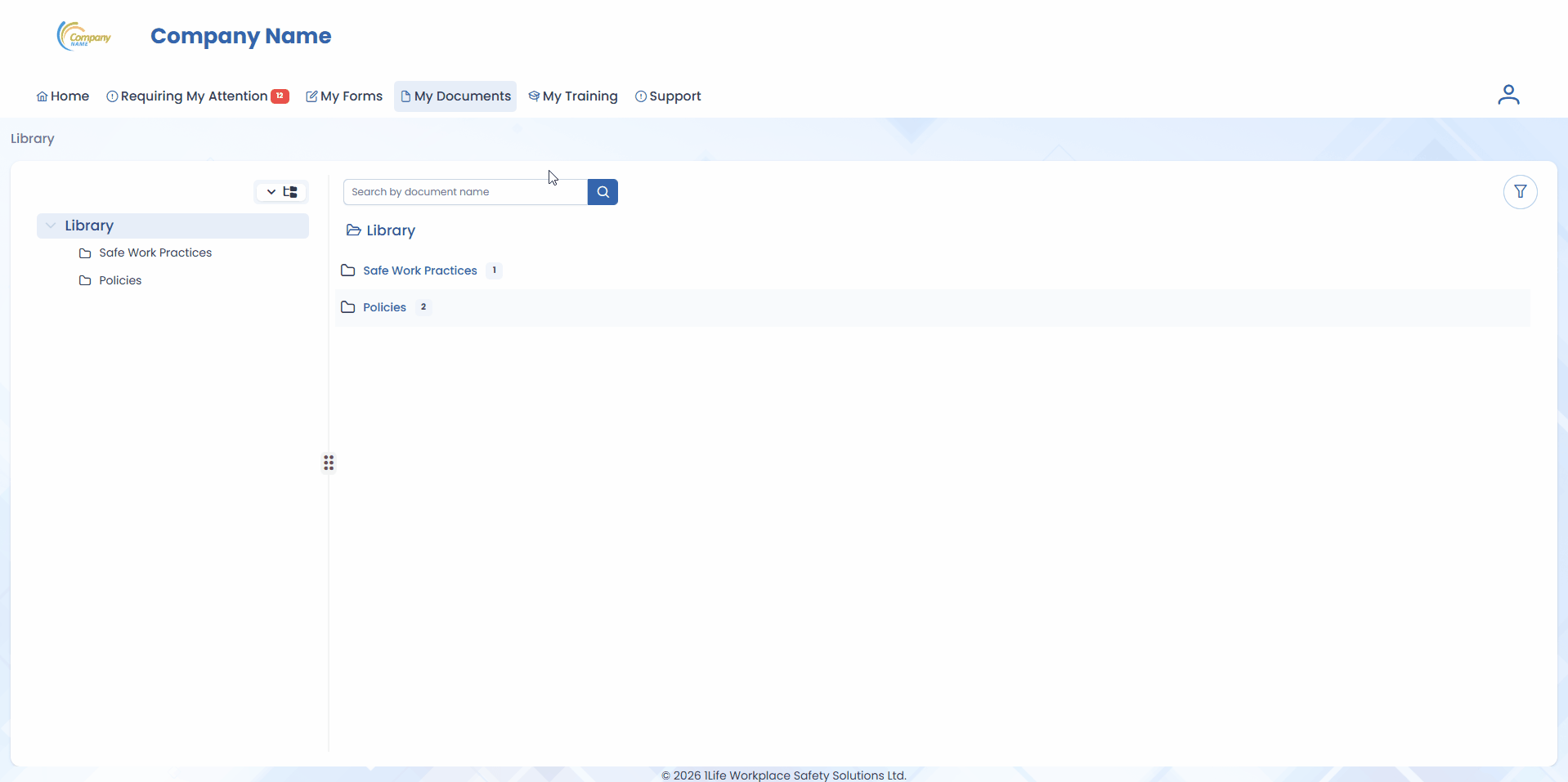The image size is (1568, 782).
Task: Open the collapse-all chevron above the sidebar tree
Action: [x=270, y=191]
